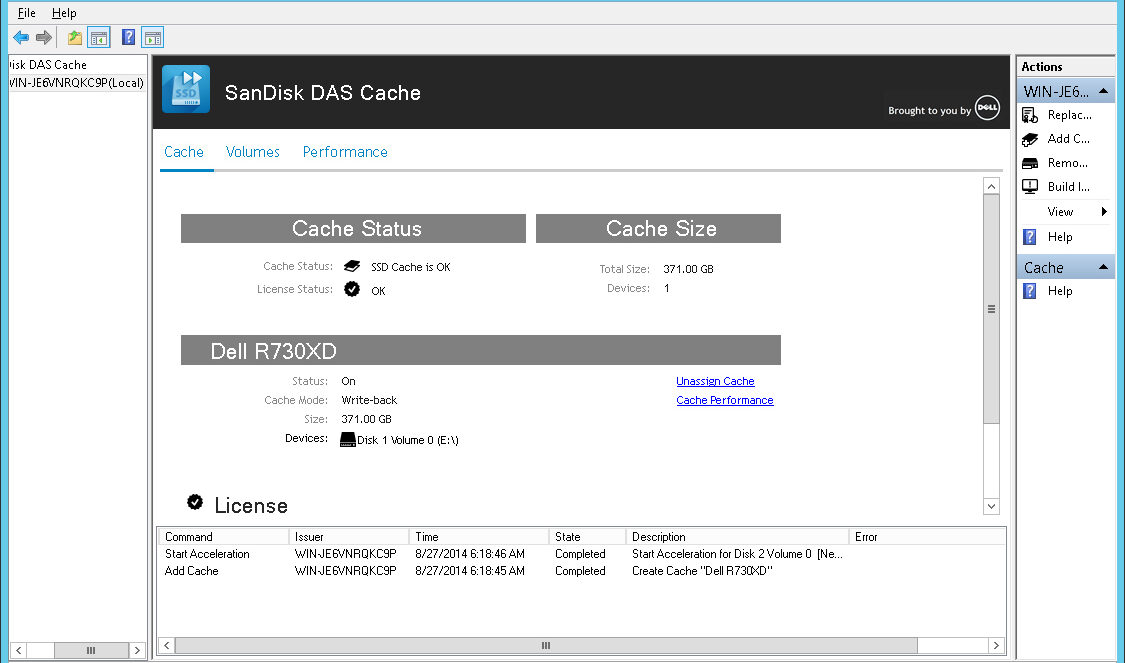Image resolution: width=1125 pixels, height=663 pixels.
Task: Click the 8/27/2014 6:18:46 AM time cell
Action: (470, 554)
